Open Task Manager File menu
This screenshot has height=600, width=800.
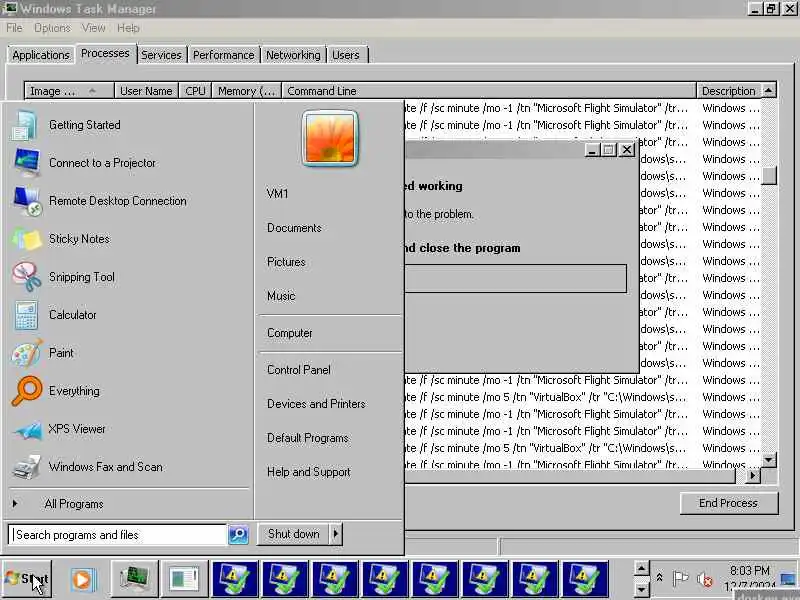click(14, 28)
